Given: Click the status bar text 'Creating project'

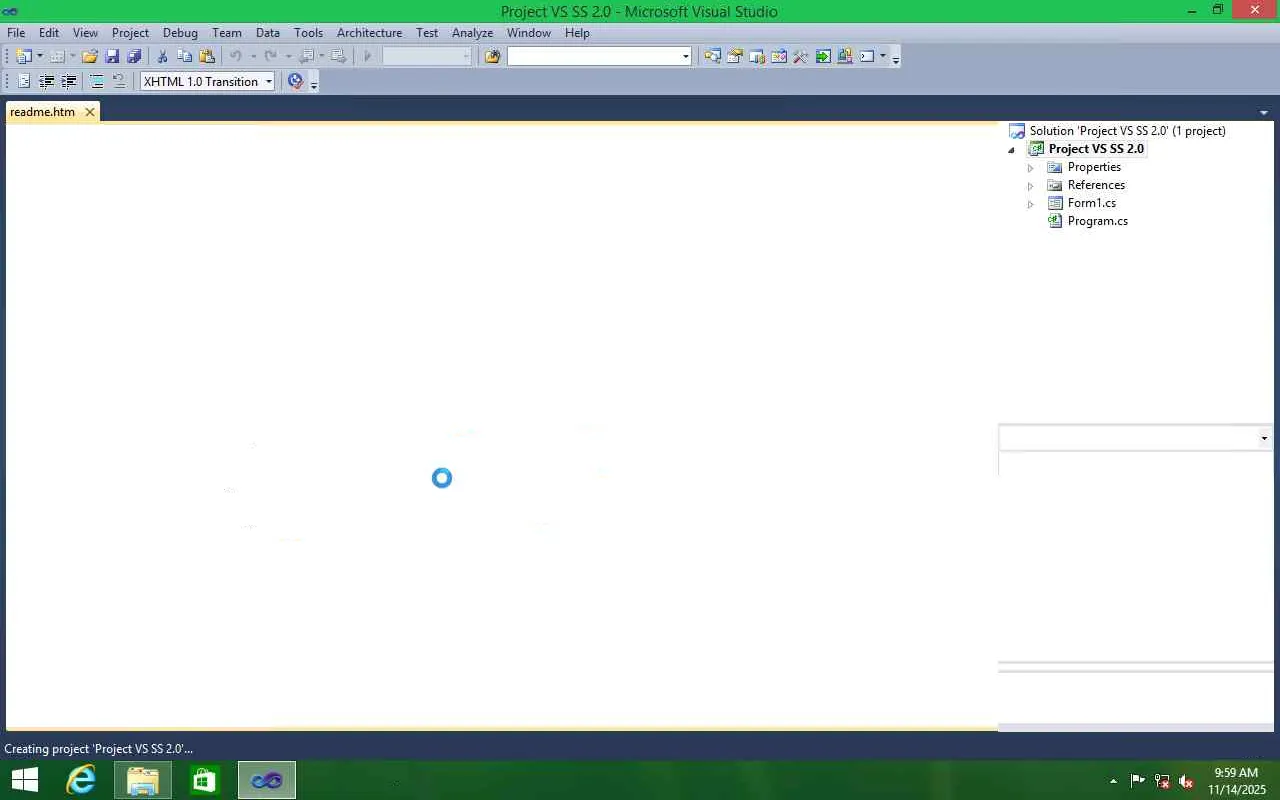Looking at the screenshot, I should pos(99,749).
